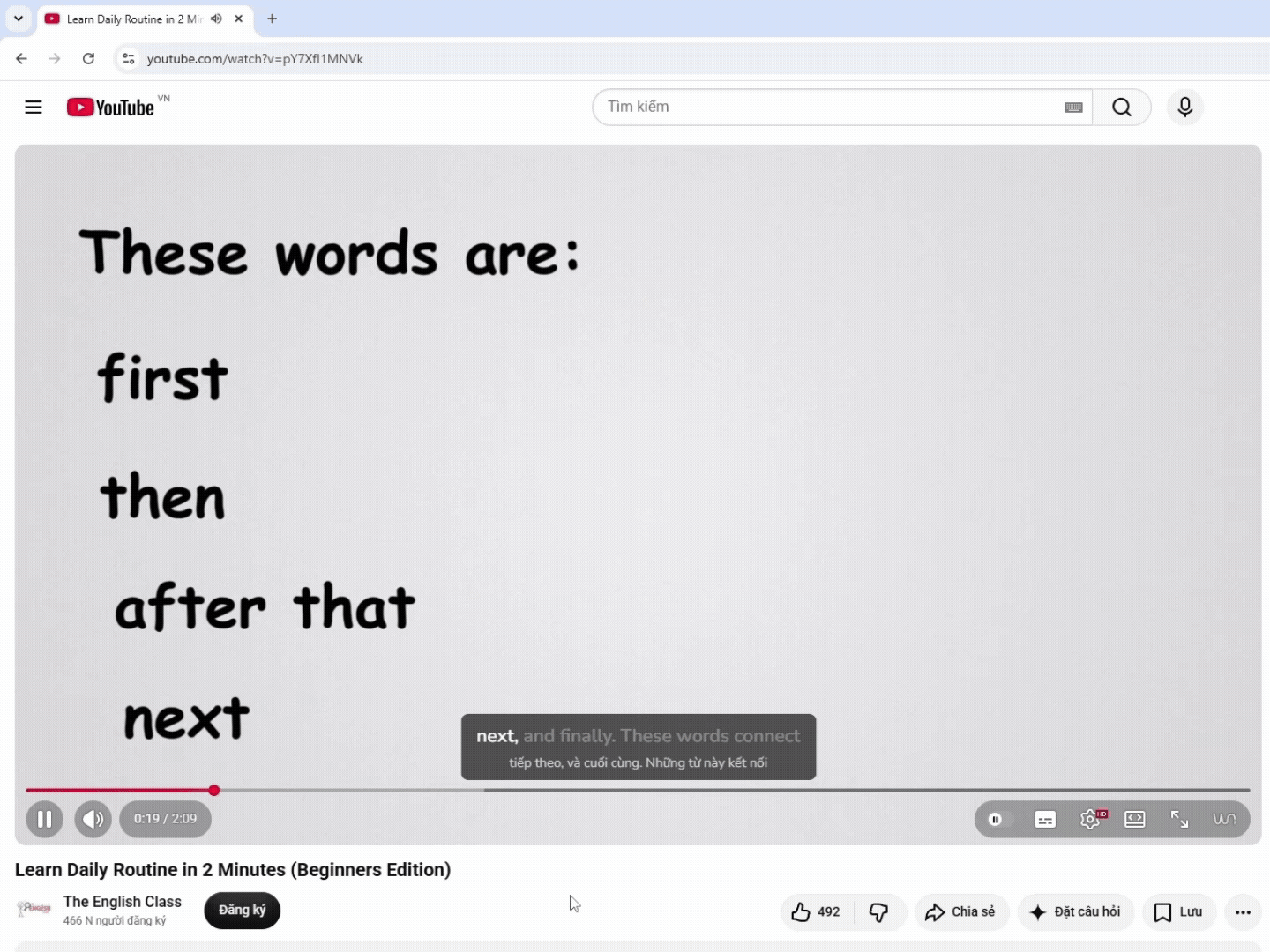1270x952 pixels.
Task: Turn off the autoplay switch
Action: (x=998, y=820)
